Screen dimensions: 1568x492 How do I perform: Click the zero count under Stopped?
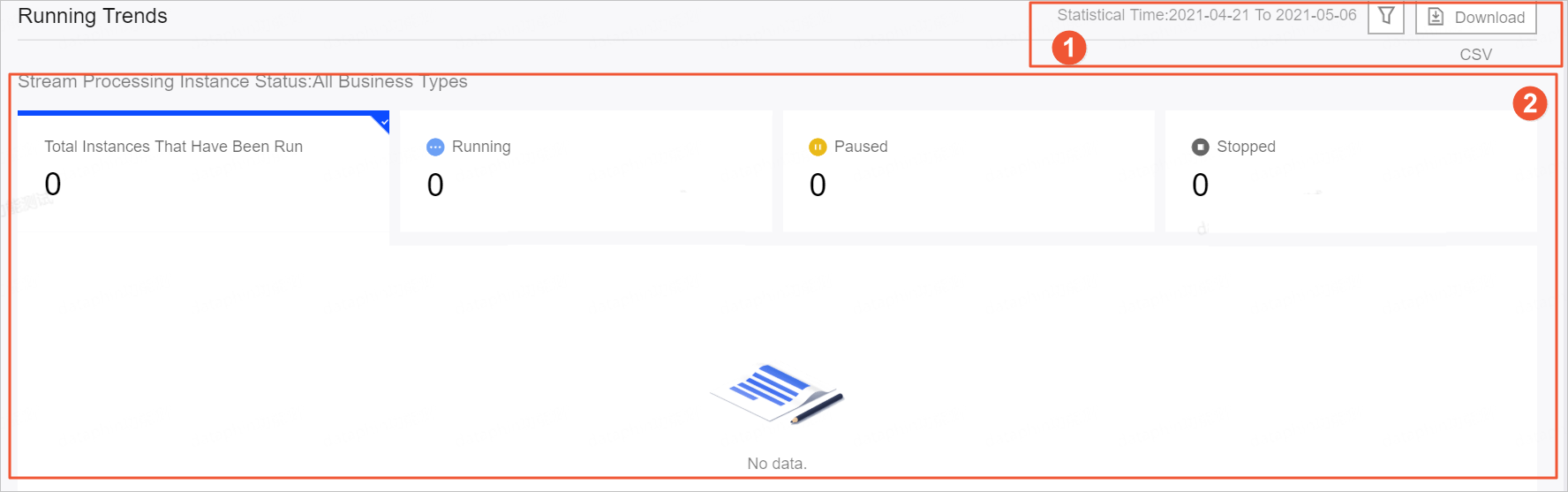click(1200, 185)
